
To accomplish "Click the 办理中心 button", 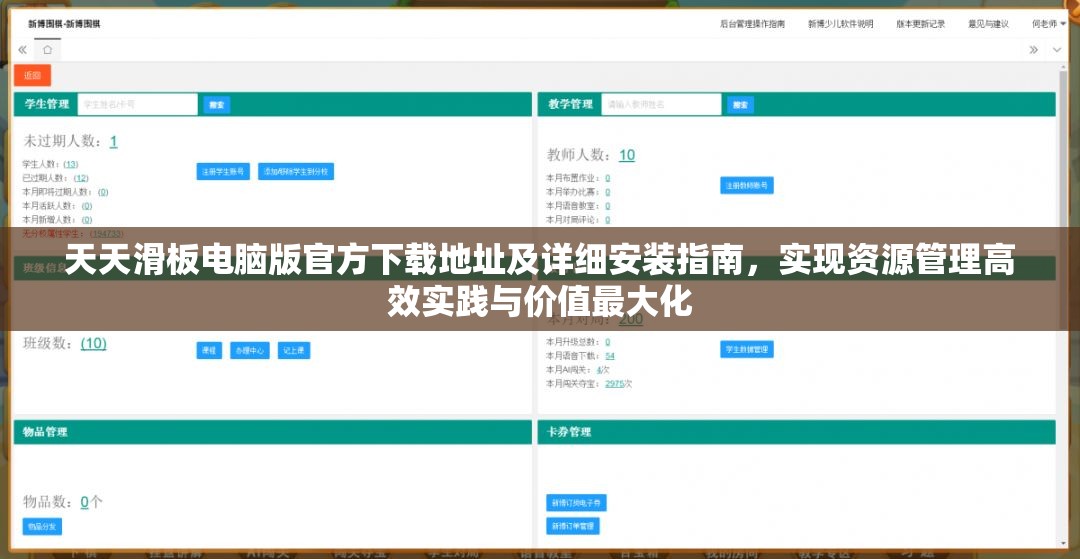I will pyautogui.click(x=249, y=350).
